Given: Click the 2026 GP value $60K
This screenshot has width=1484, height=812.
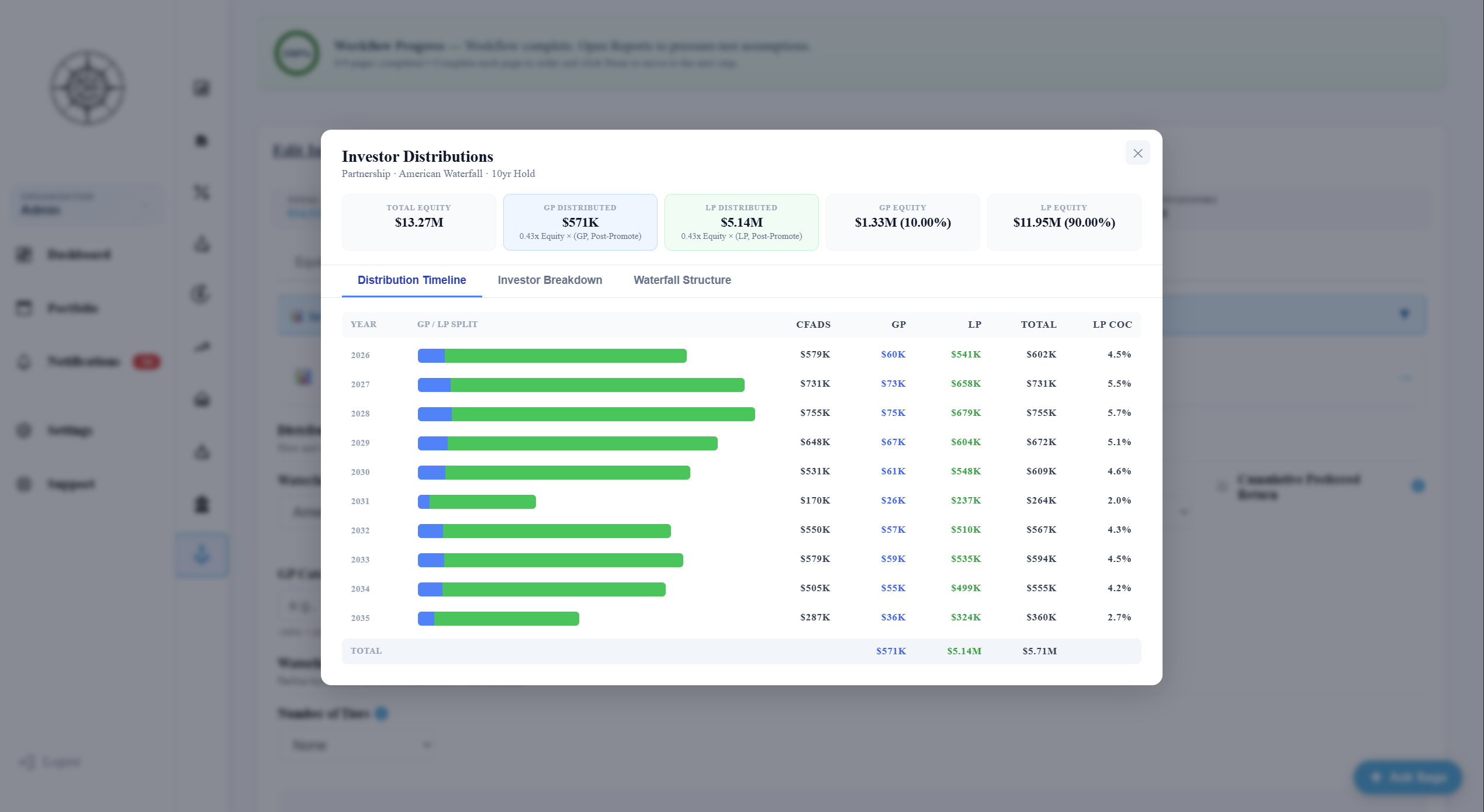Looking at the screenshot, I should (x=893, y=354).
